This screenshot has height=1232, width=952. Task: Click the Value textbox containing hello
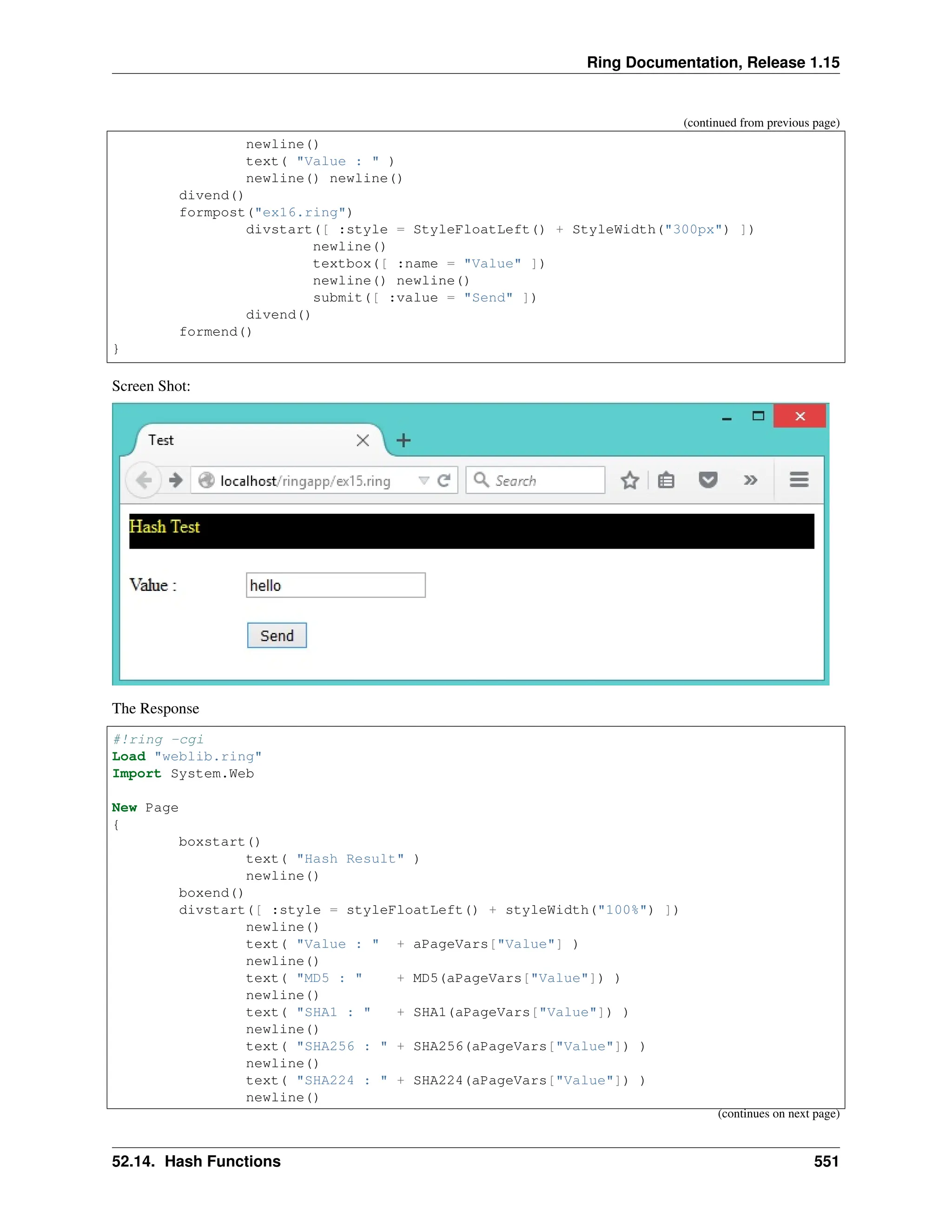(336, 585)
